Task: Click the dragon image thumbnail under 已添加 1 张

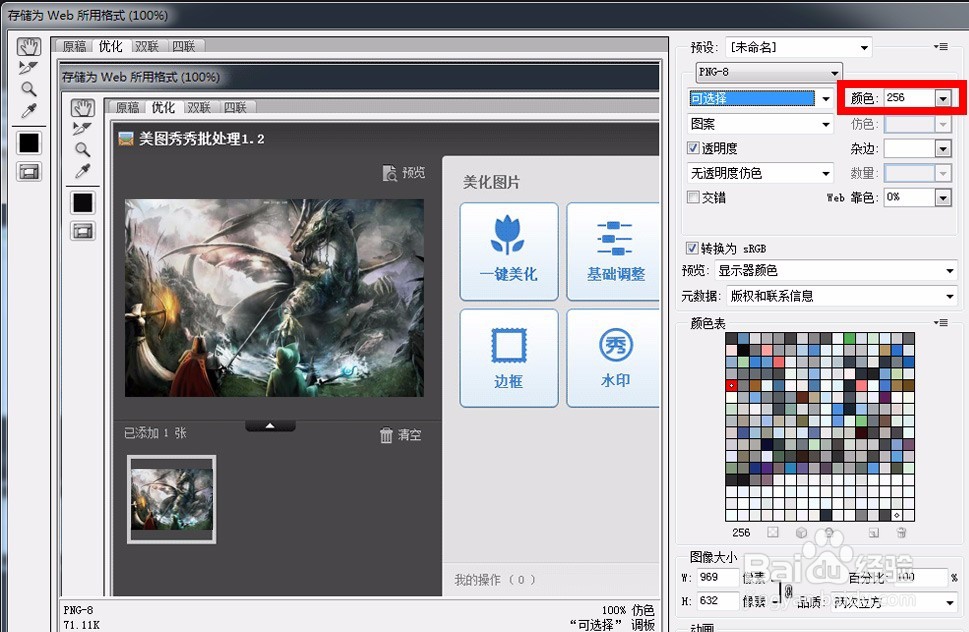Action: coord(172,499)
